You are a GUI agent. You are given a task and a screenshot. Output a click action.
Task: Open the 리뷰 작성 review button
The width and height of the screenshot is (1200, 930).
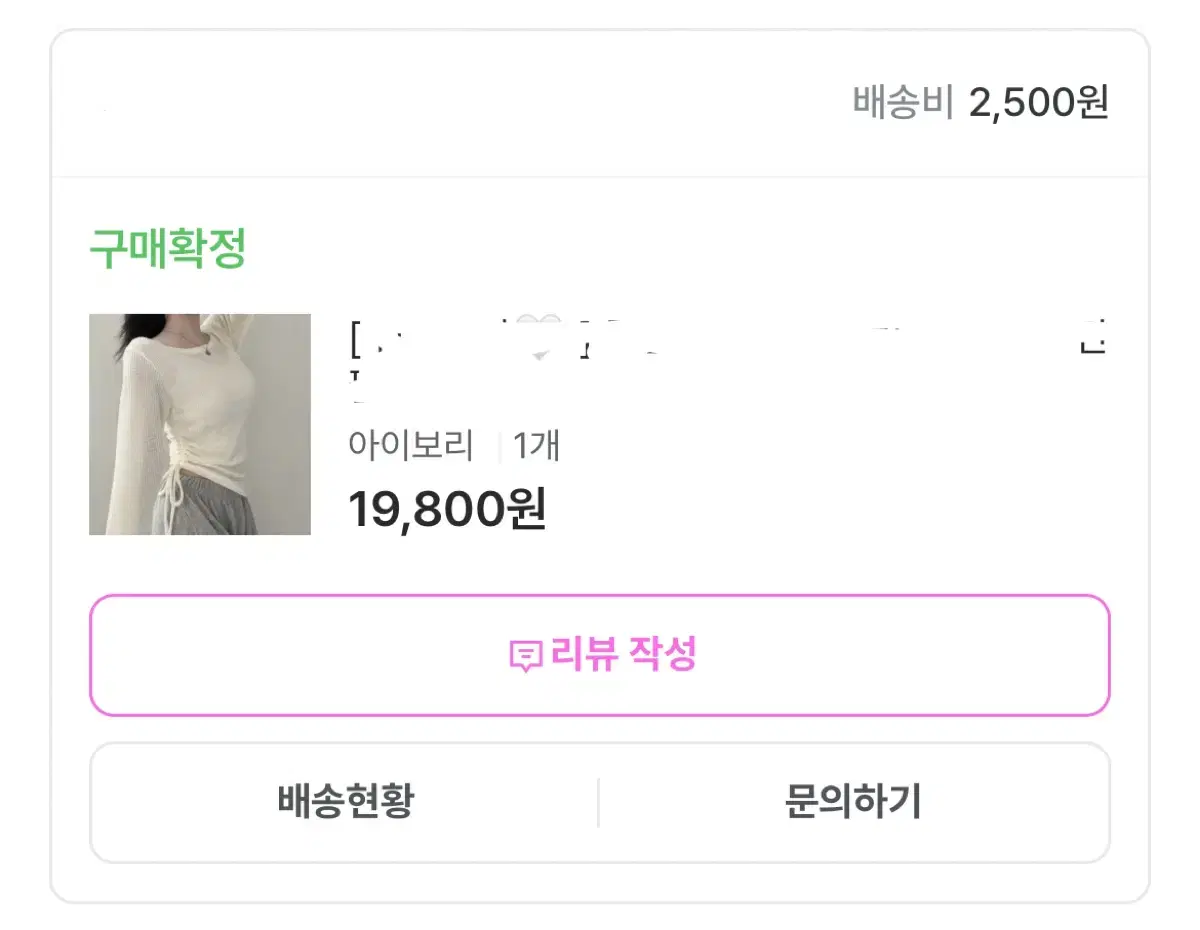(600, 655)
